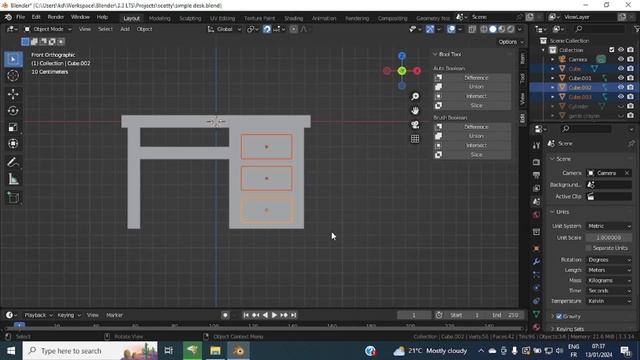Toggle the snapping magnet icon
The image size is (640, 360).
click(x=267, y=29)
